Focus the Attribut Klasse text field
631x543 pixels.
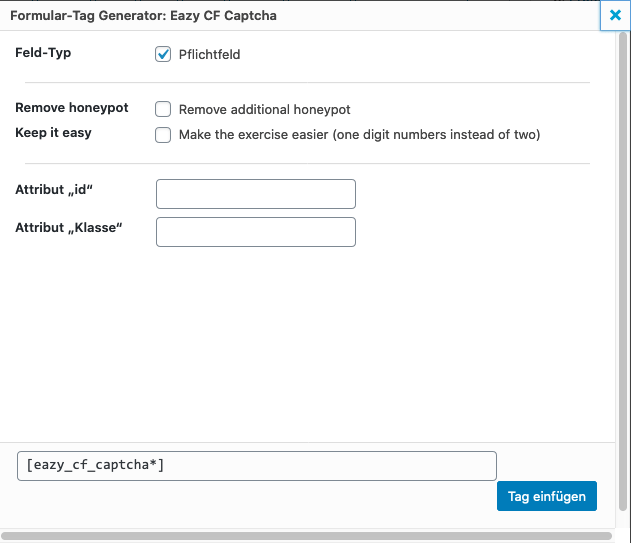pyautogui.click(x=256, y=232)
